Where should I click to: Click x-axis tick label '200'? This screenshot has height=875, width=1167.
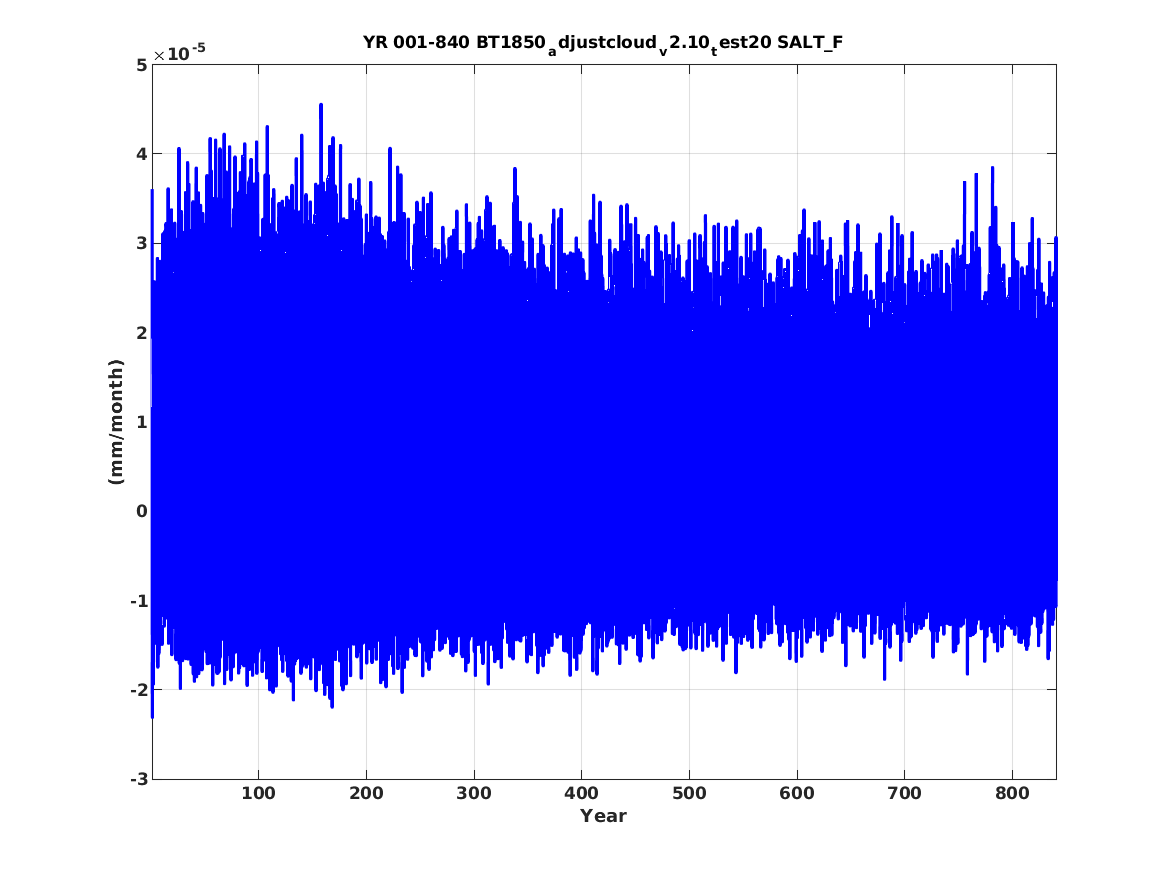[366, 793]
